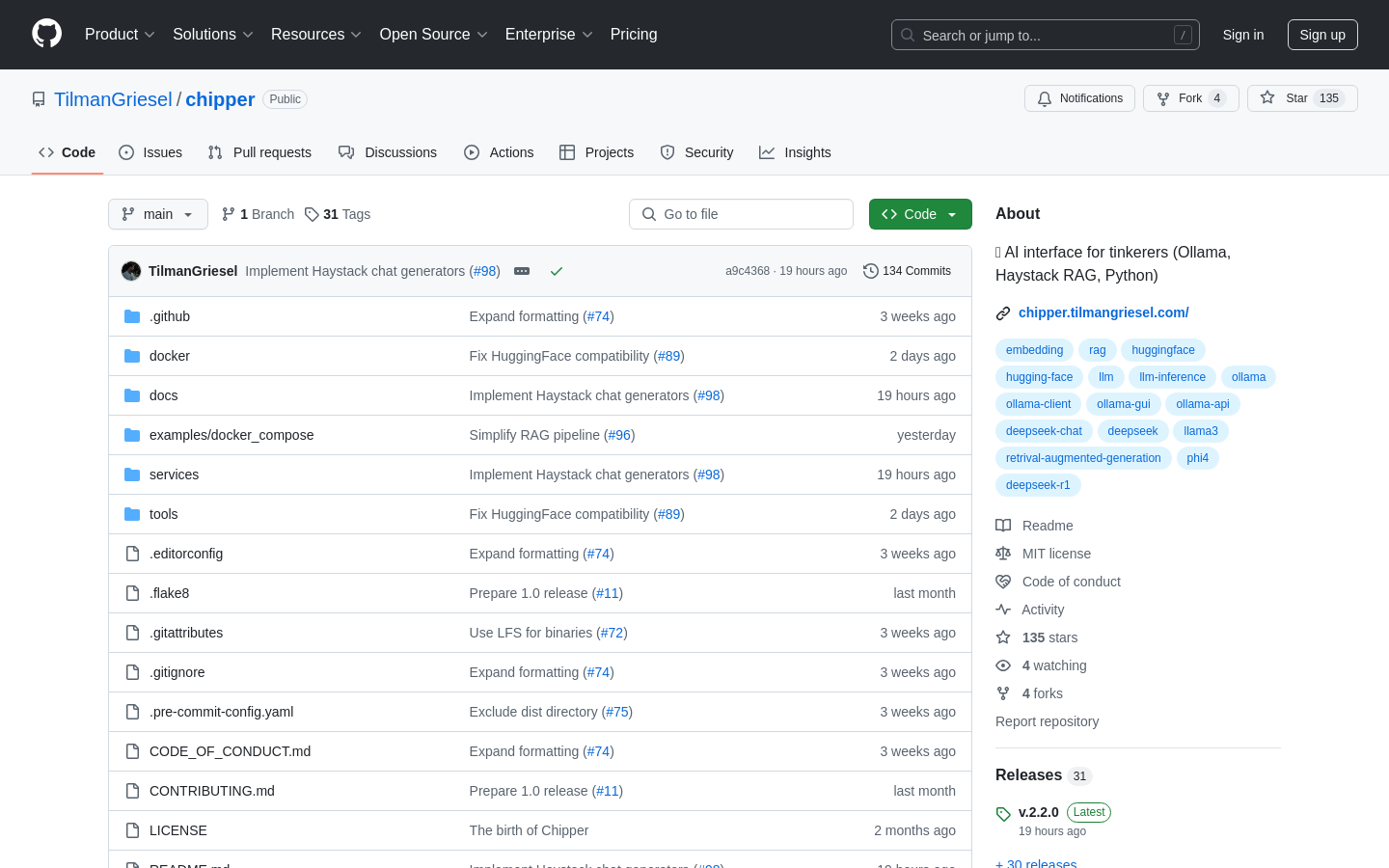Open commit hash a9c4368
Viewport: 1389px width, 868px height.
pyautogui.click(x=748, y=271)
